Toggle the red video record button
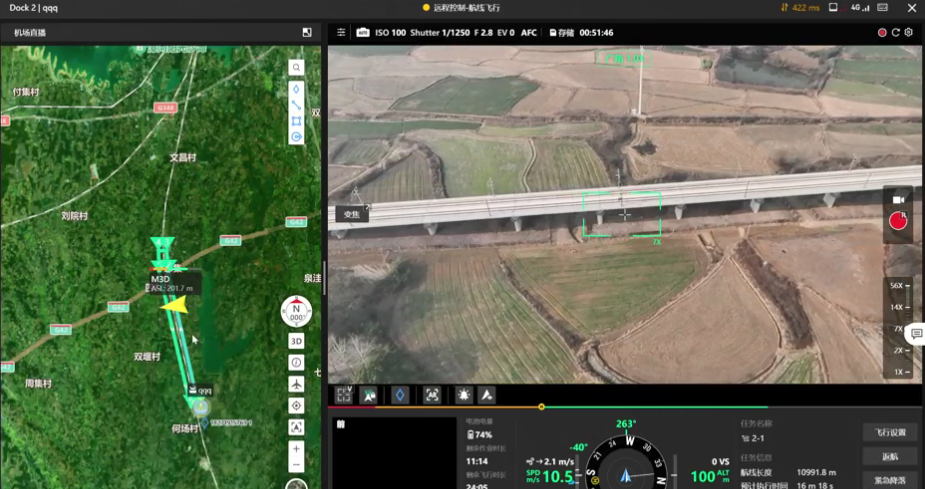 (x=898, y=221)
